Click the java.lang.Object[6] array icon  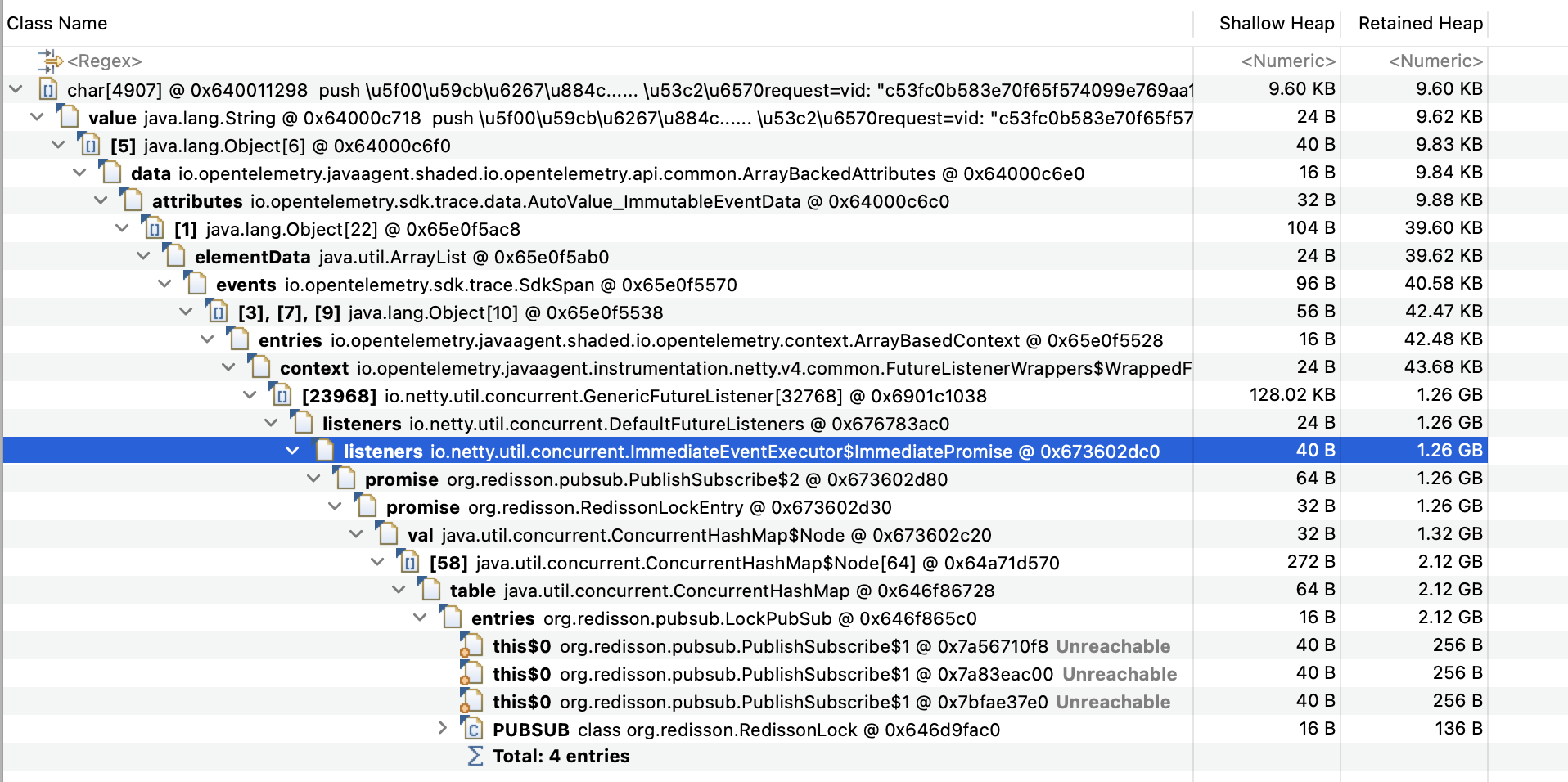tap(90, 144)
